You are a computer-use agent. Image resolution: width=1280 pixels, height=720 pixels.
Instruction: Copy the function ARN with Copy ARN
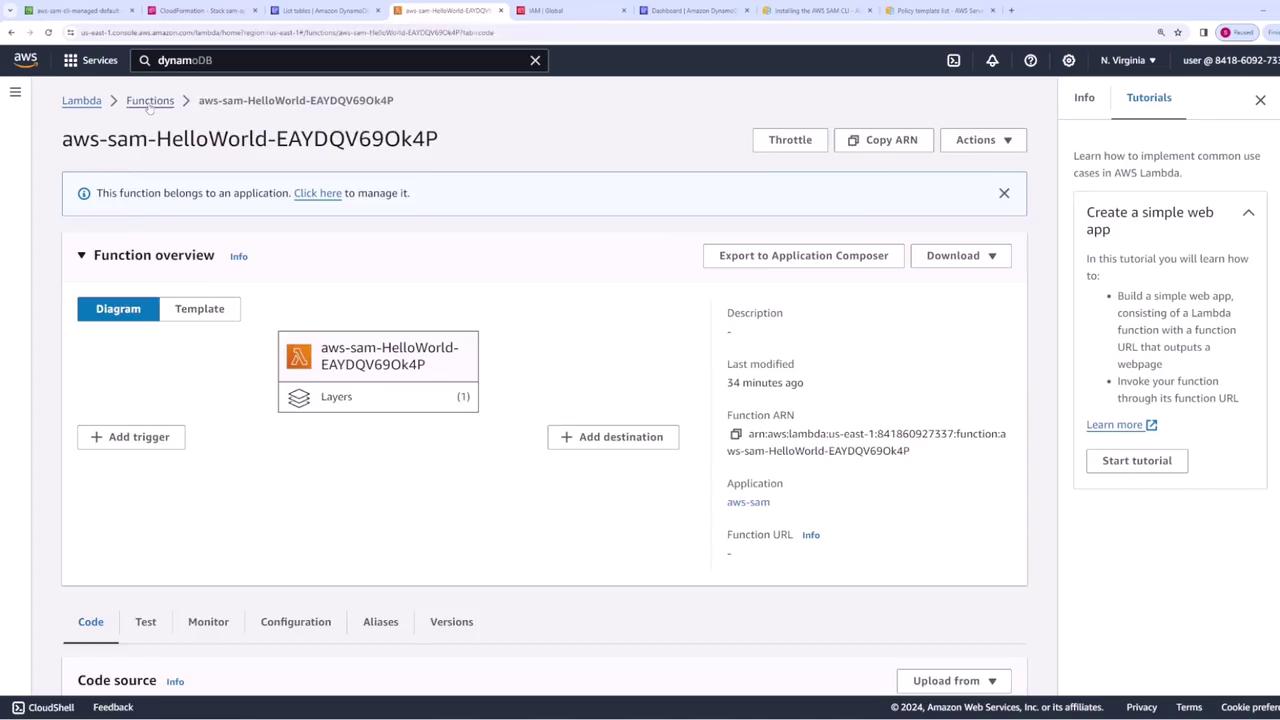(883, 140)
